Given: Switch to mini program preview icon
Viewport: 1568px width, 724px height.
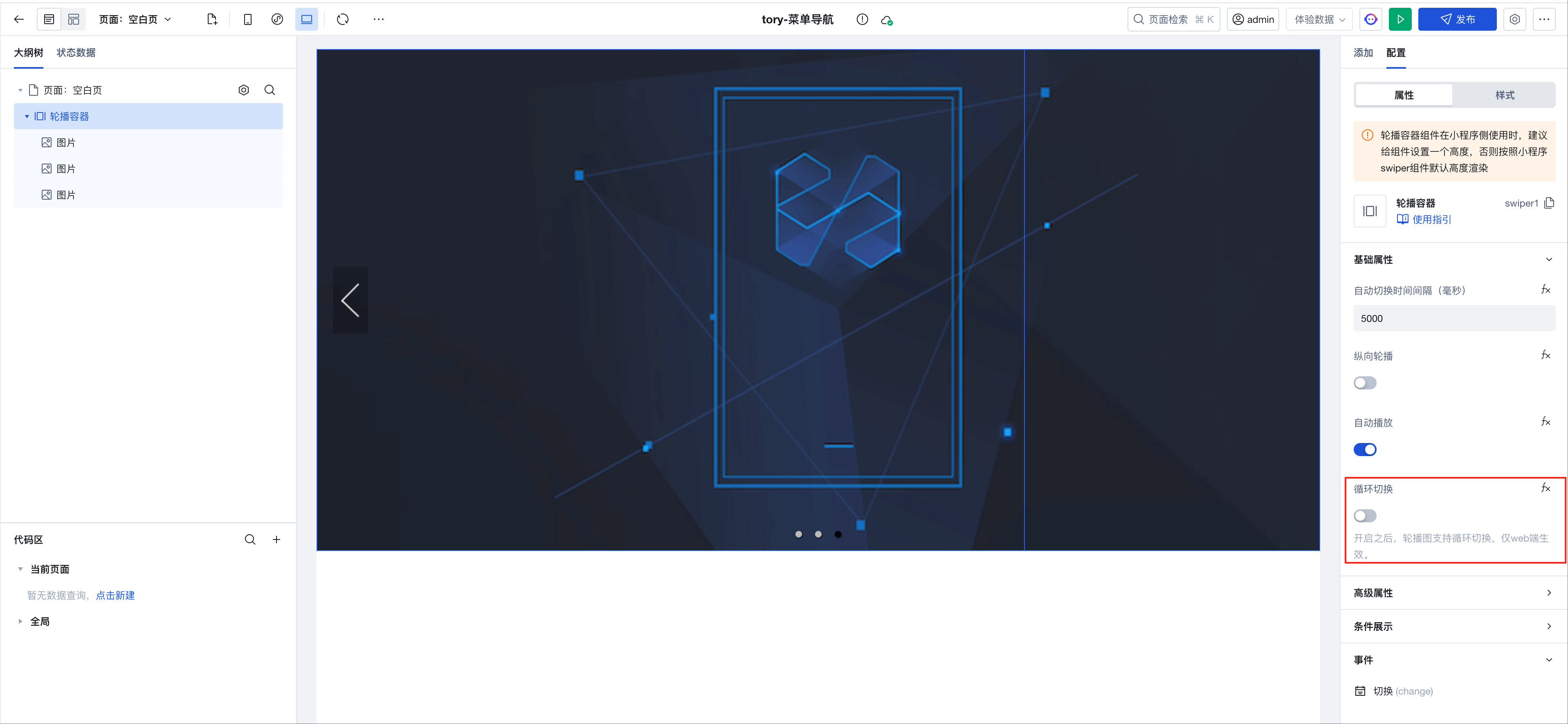Looking at the screenshot, I should coord(277,20).
